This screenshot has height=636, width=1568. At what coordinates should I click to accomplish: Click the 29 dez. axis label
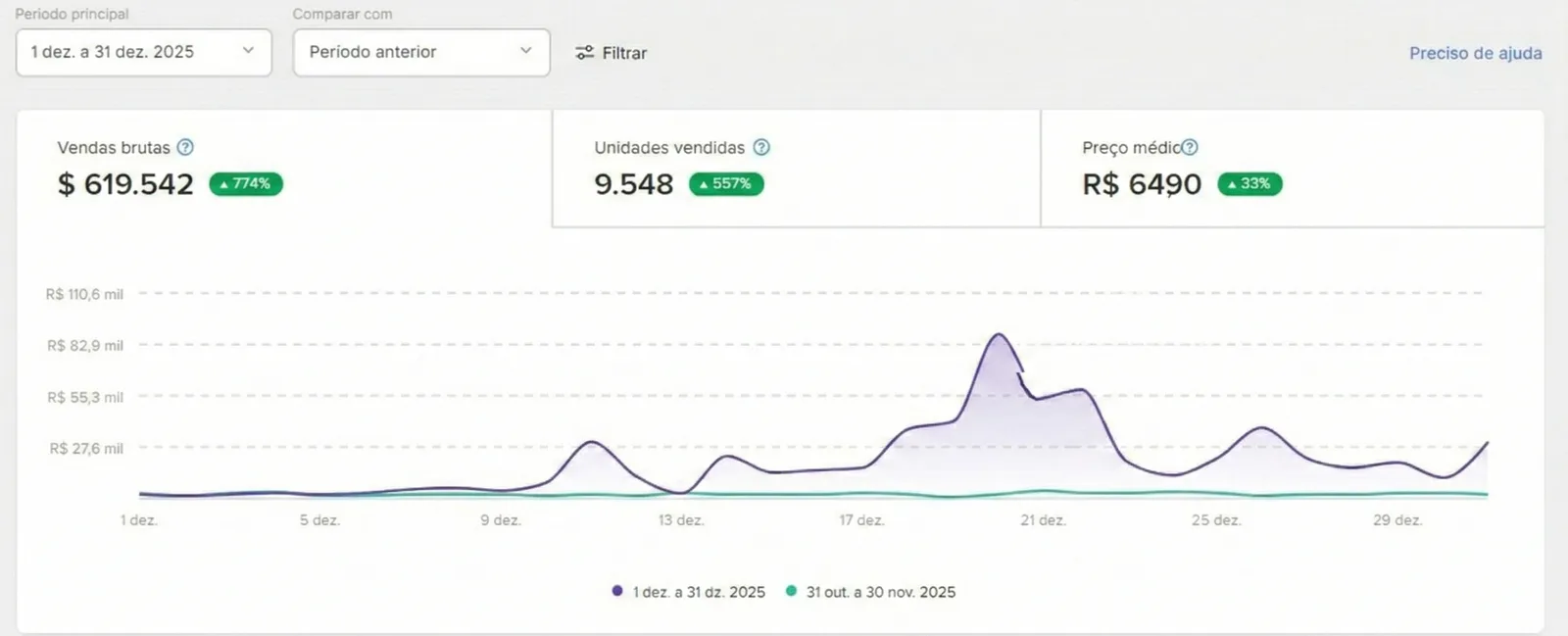pos(1397,520)
